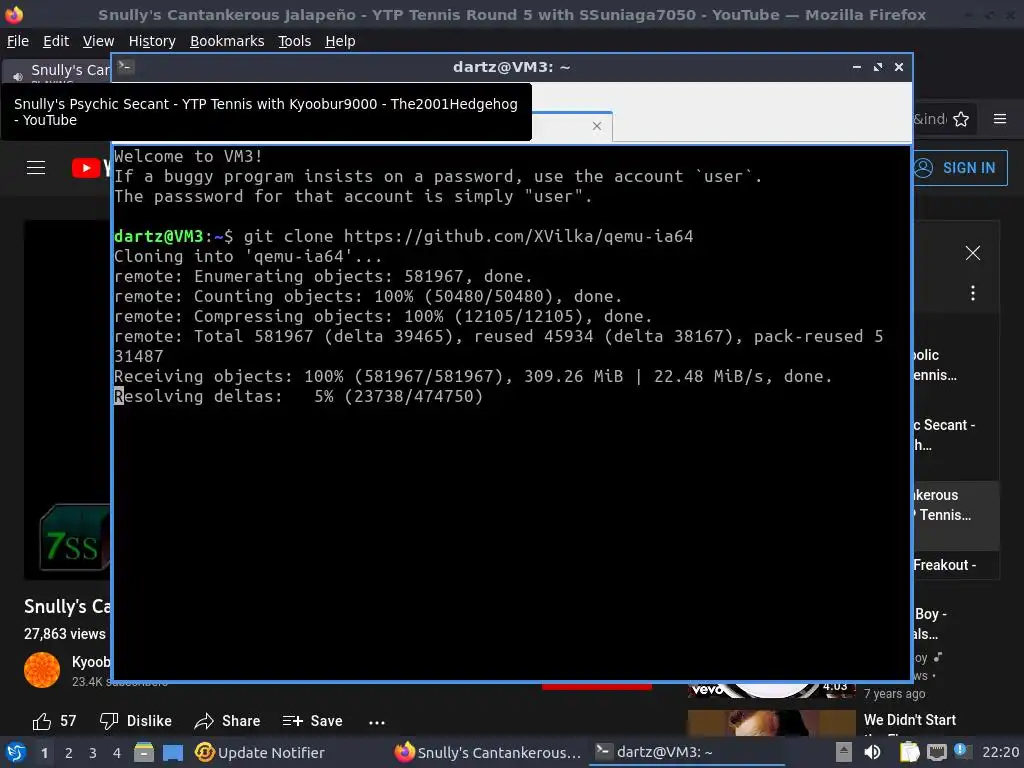This screenshot has height=768, width=1024.
Task: Click the git clone command line text
Action: (x=468, y=236)
